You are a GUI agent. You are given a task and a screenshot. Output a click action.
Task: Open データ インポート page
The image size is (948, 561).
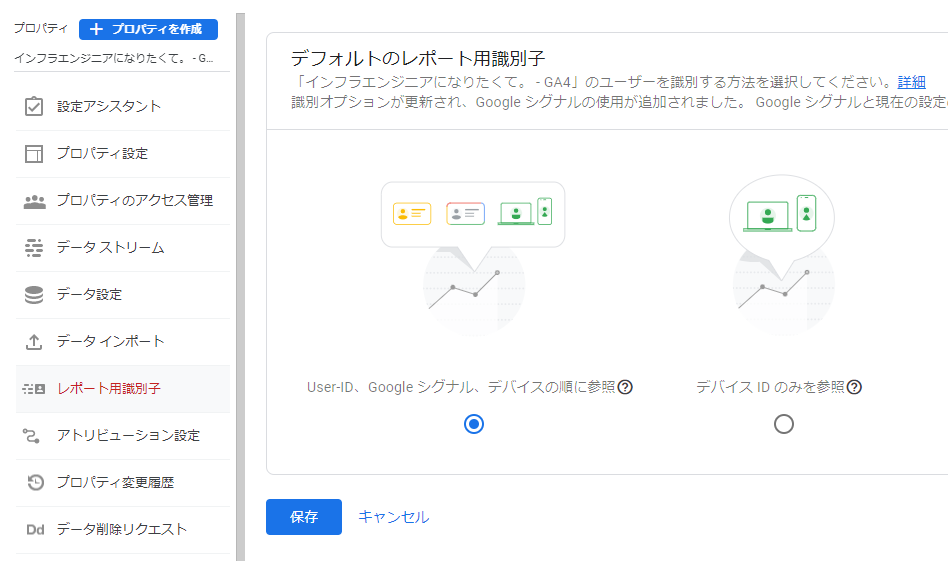[123, 342]
